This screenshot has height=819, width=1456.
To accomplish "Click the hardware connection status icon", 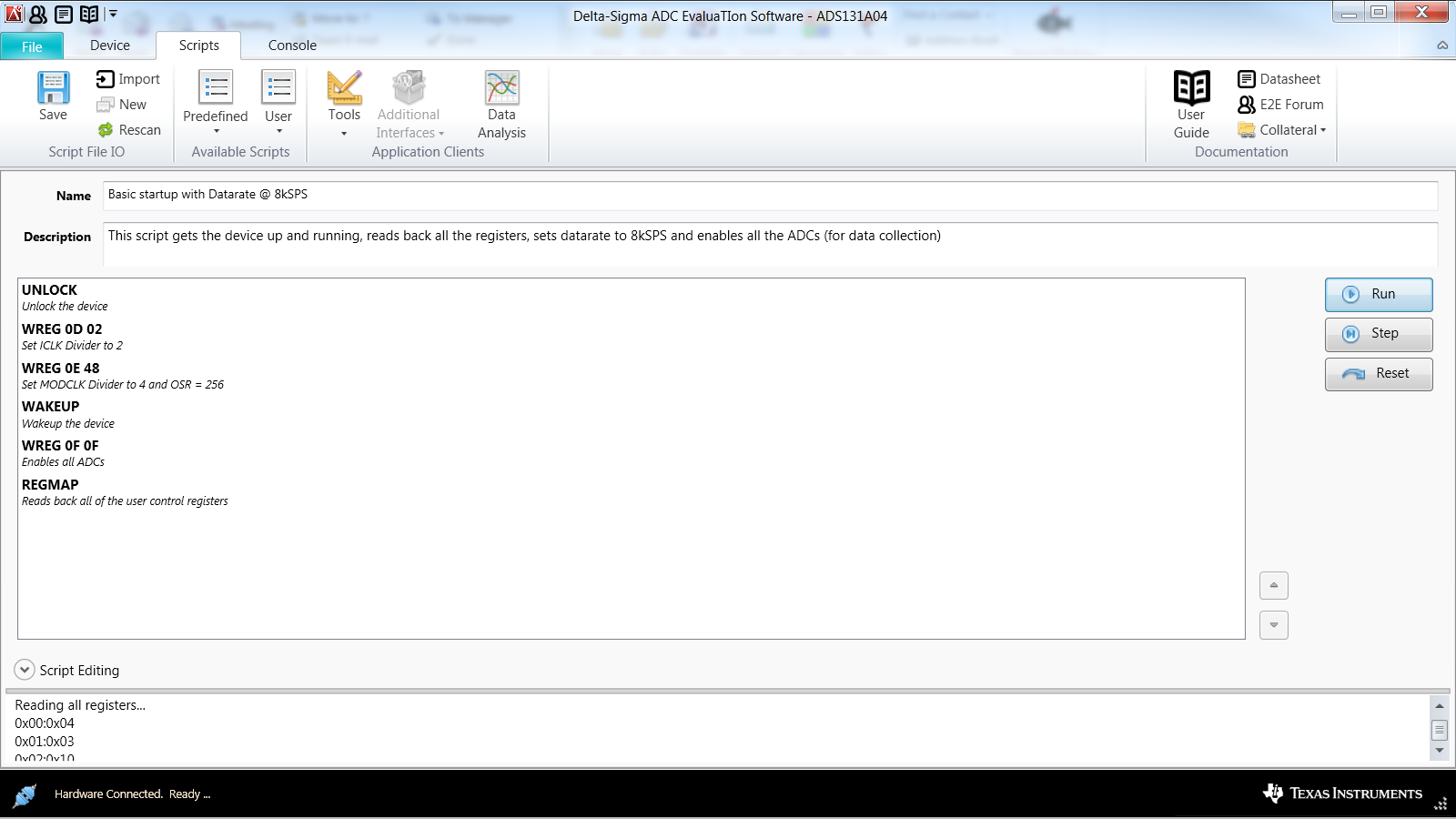I will click(25, 794).
